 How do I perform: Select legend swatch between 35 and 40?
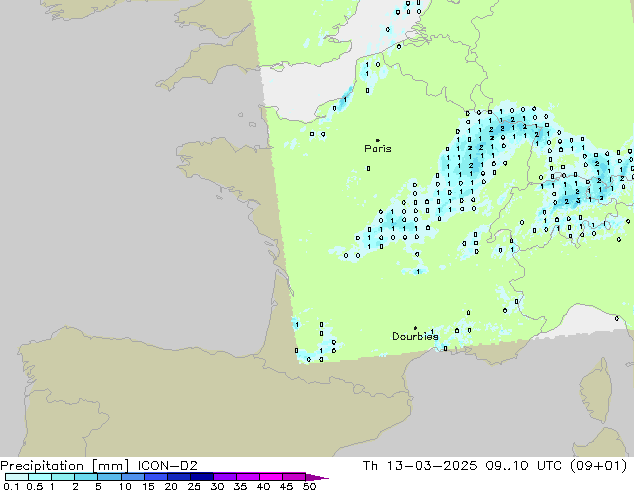pos(247,477)
